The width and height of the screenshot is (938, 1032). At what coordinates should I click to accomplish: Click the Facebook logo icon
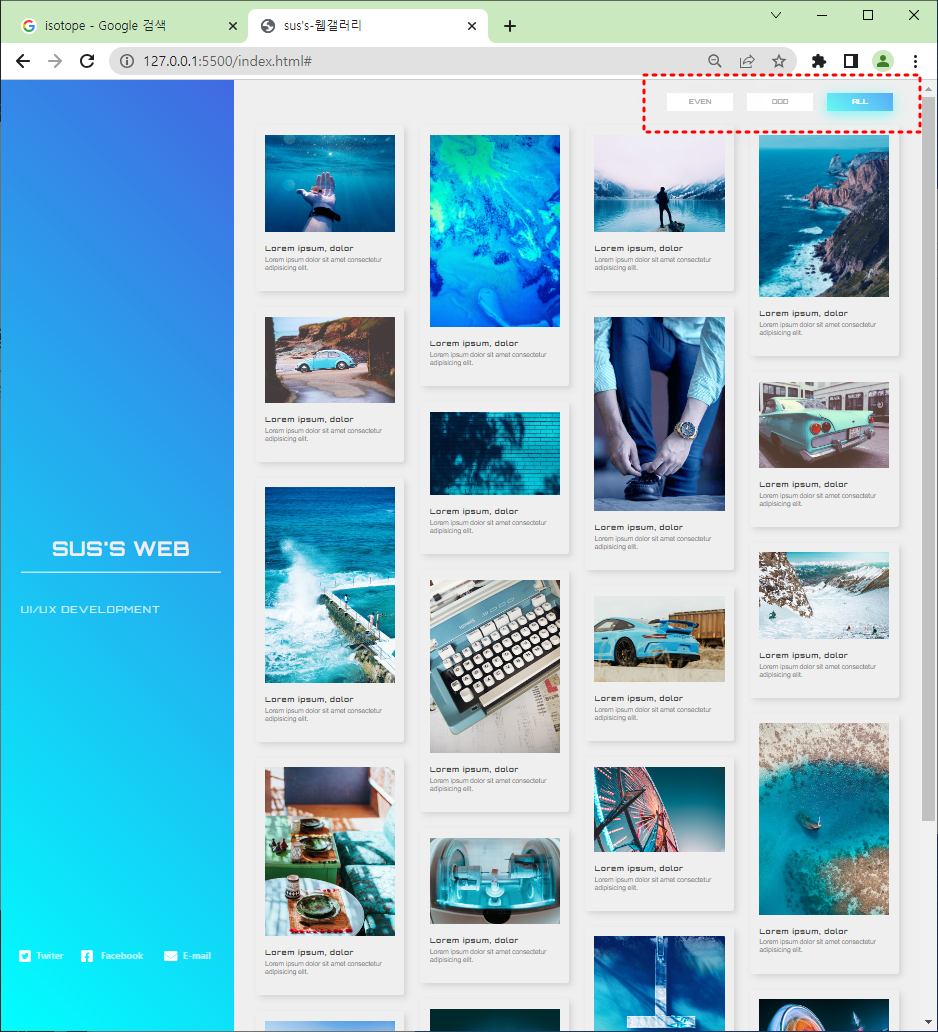tap(87, 956)
